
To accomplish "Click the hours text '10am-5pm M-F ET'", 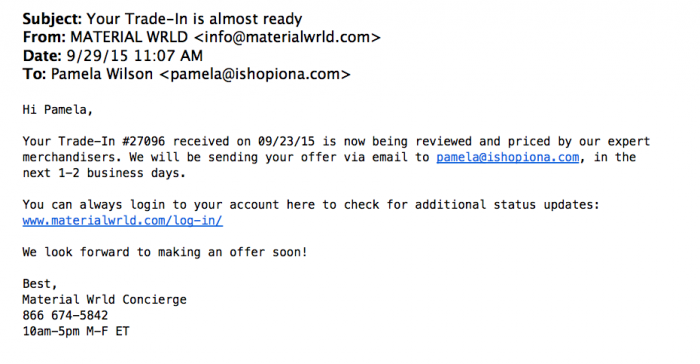I will tap(76, 331).
